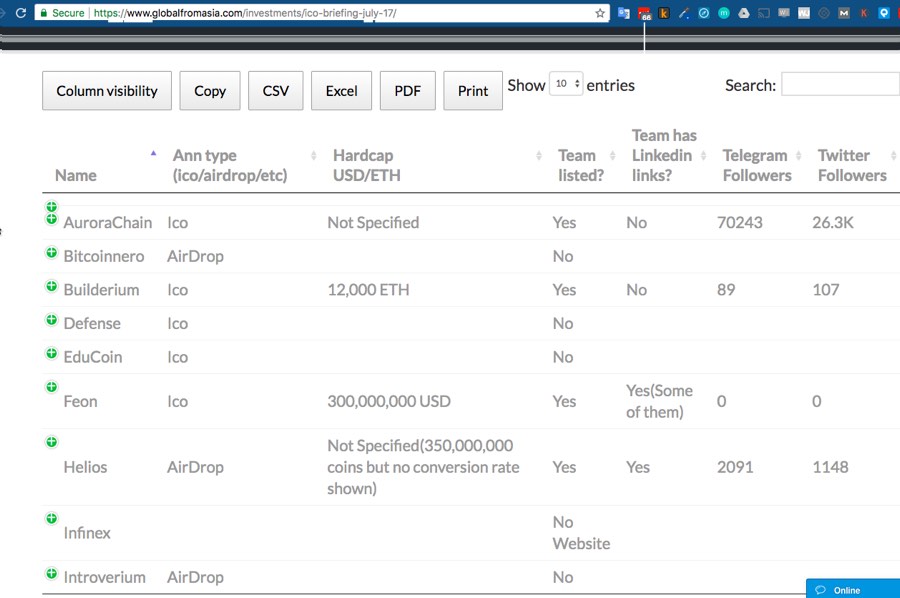The image size is (900, 598).
Task: Open the Google Translate extension icon
Action: click(623, 13)
